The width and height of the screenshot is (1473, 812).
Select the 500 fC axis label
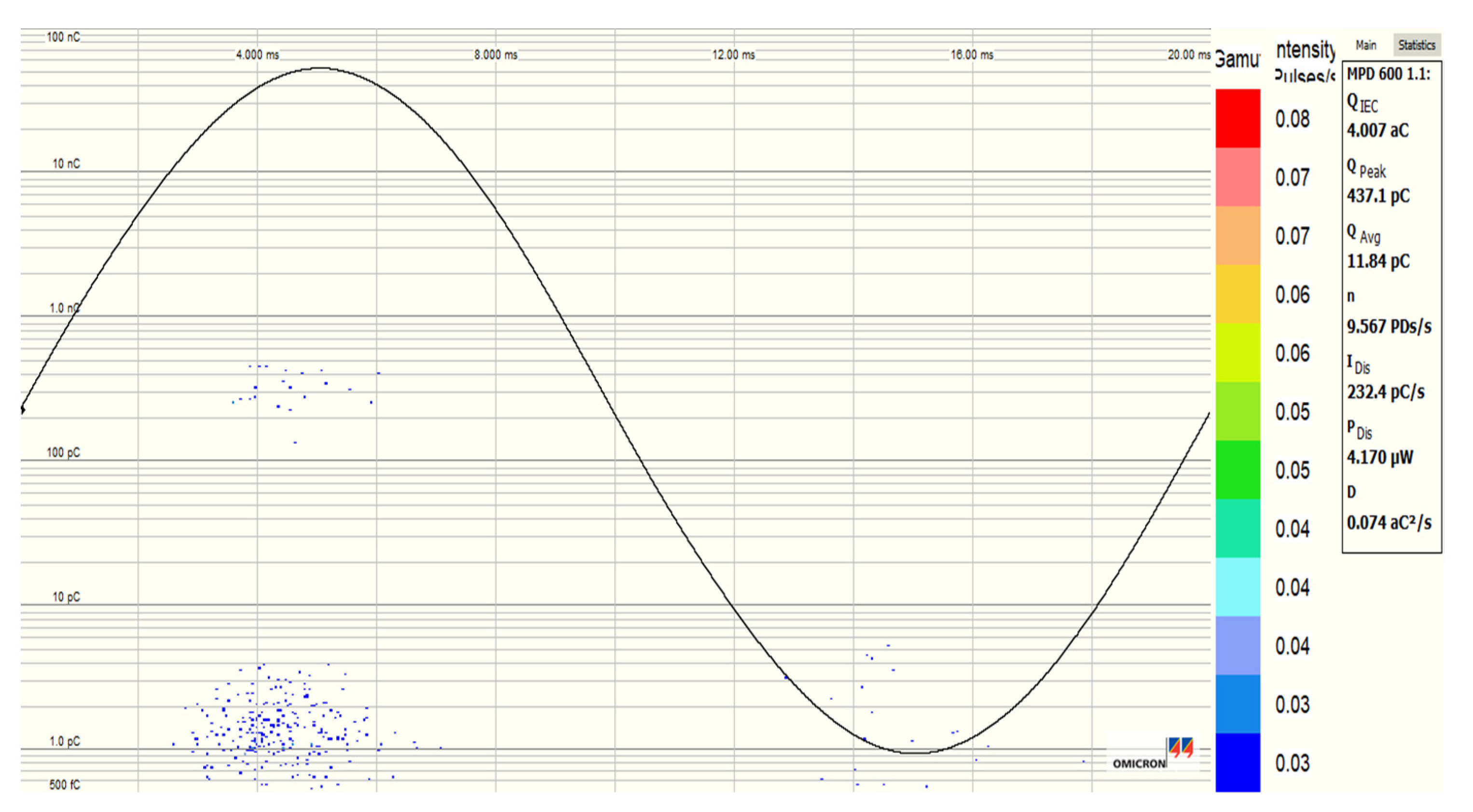(64, 785)
